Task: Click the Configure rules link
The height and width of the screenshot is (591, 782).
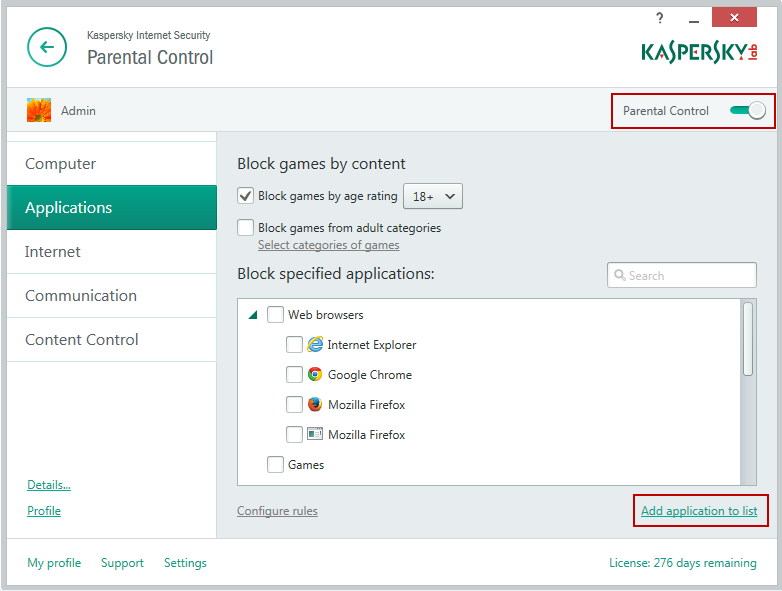Action: [x=277, y=511]
